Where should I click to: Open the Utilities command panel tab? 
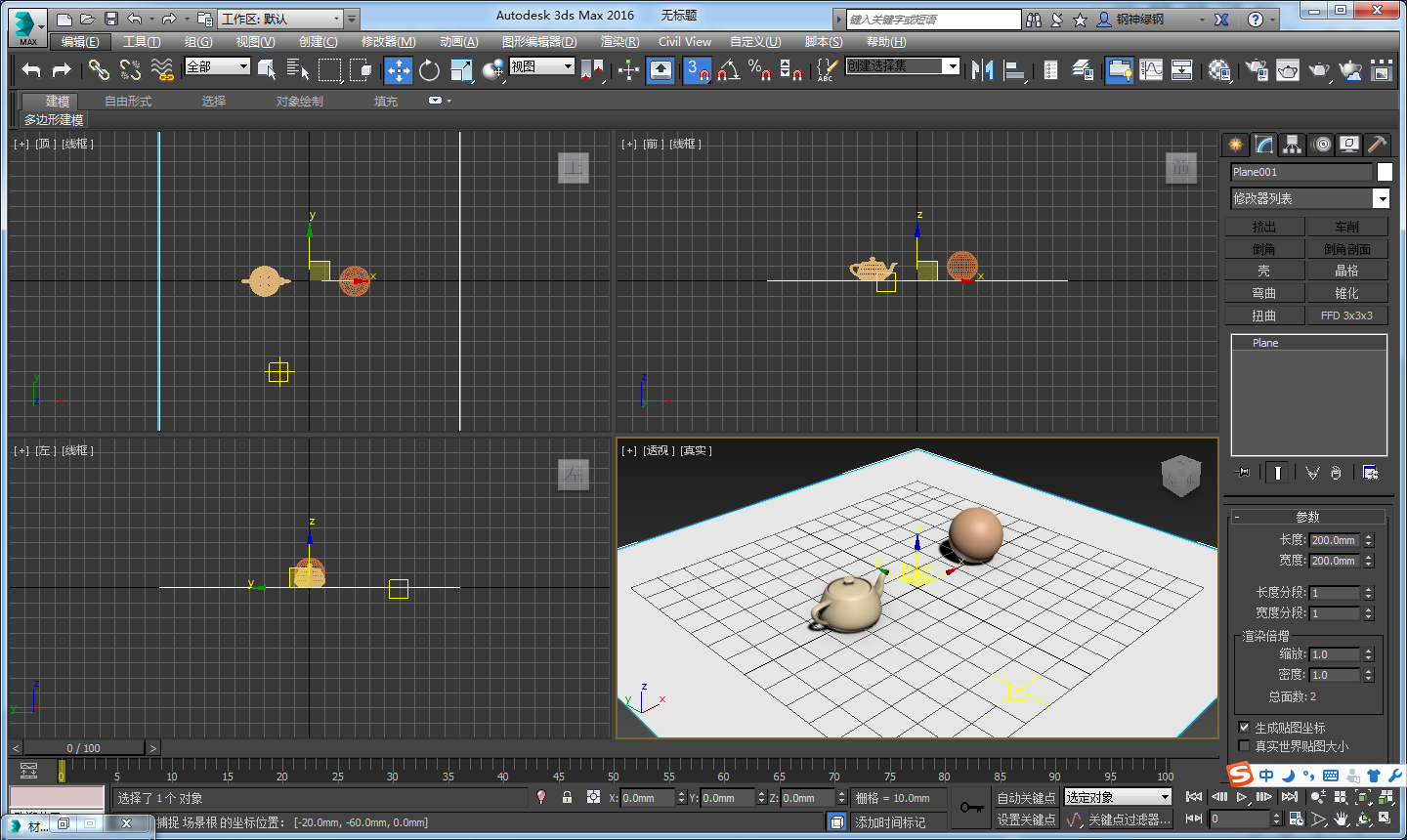(1377, 145)
